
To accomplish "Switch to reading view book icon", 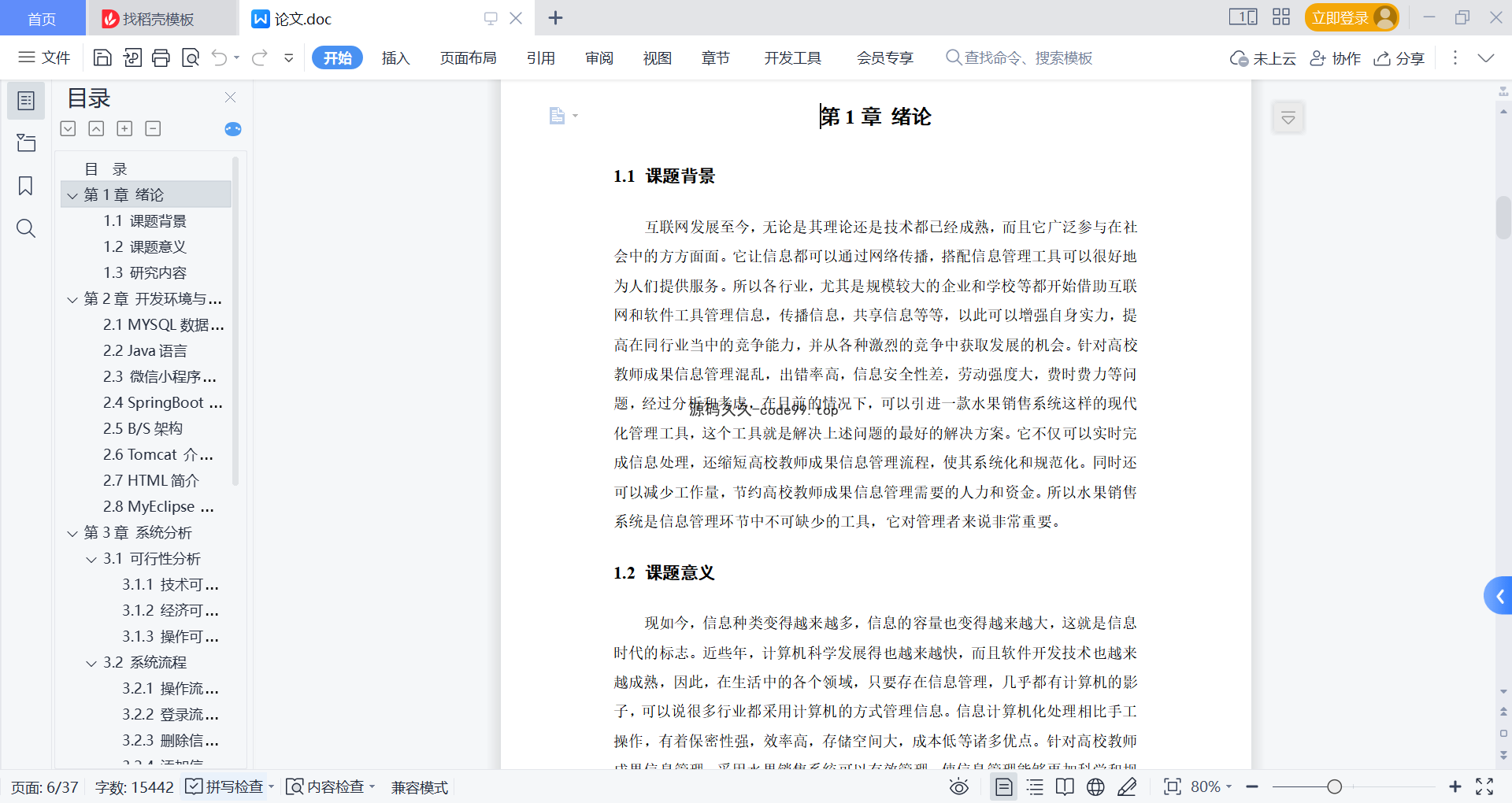I will pyautogui.click(x=1065, y=786).
